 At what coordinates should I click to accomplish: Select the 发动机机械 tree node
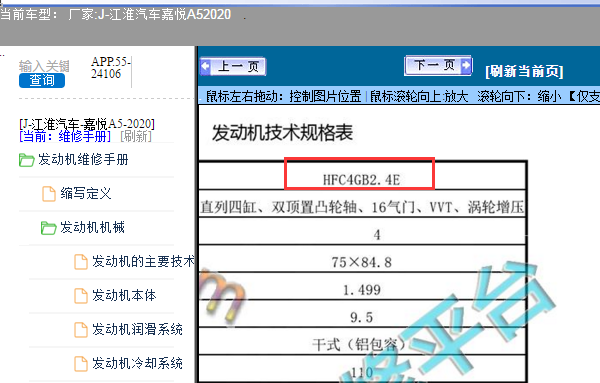point(92,227)
